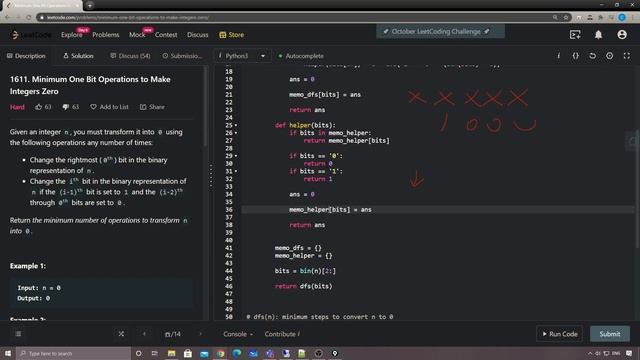Click the return dfs(bits) line
The width and height of the screenshot is (640, 360).
pos(304,287)
